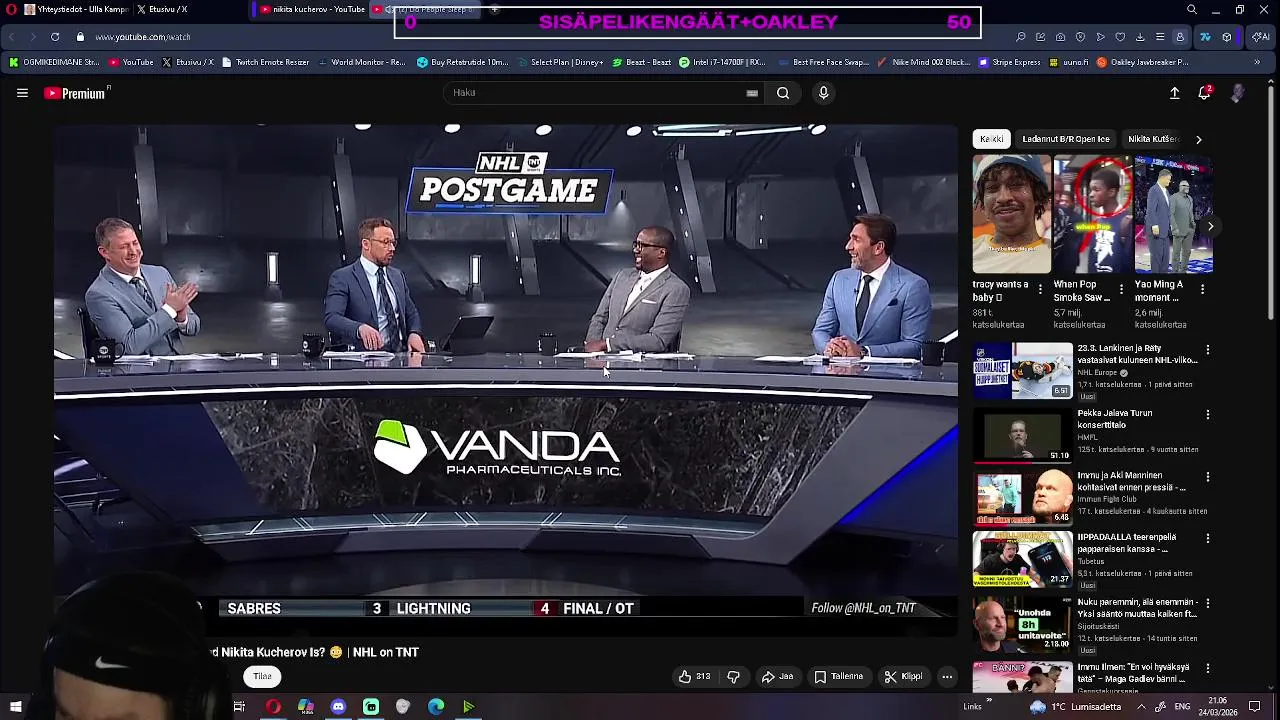This screenshot has width=1280, height=720.
Task: Click the www.youtube.com/watch address bar
Action: (143, 37)
